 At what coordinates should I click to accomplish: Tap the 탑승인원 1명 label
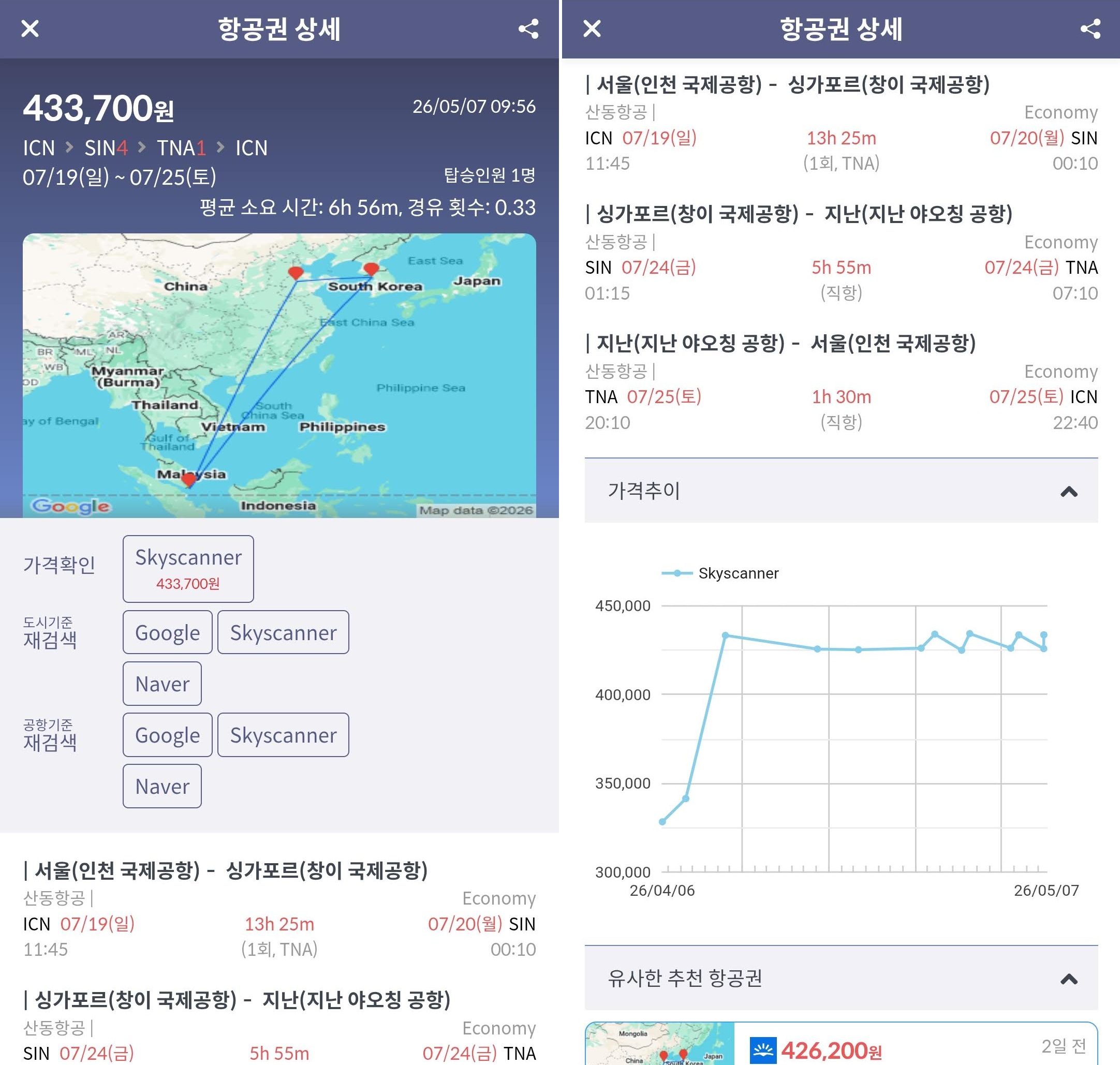pyautogui.click(x=489, y=175)
